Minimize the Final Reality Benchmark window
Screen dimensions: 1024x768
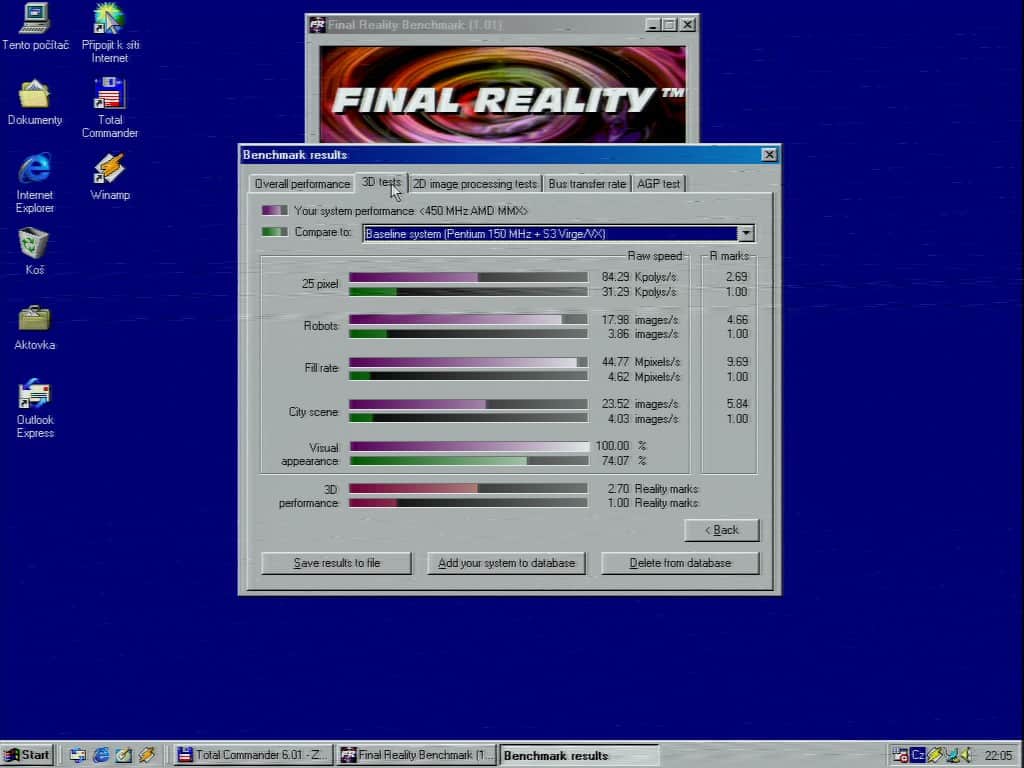tap(652, 25)
